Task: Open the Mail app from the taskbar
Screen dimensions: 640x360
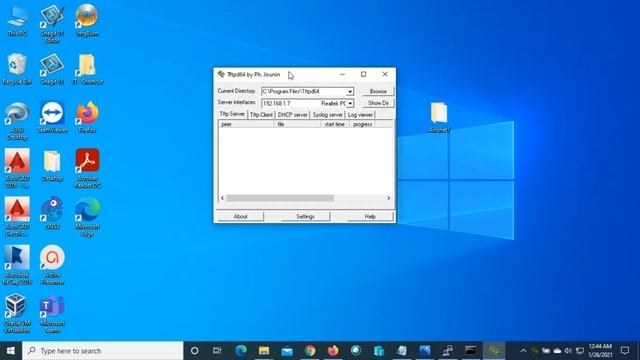Action: click(287, 350)
